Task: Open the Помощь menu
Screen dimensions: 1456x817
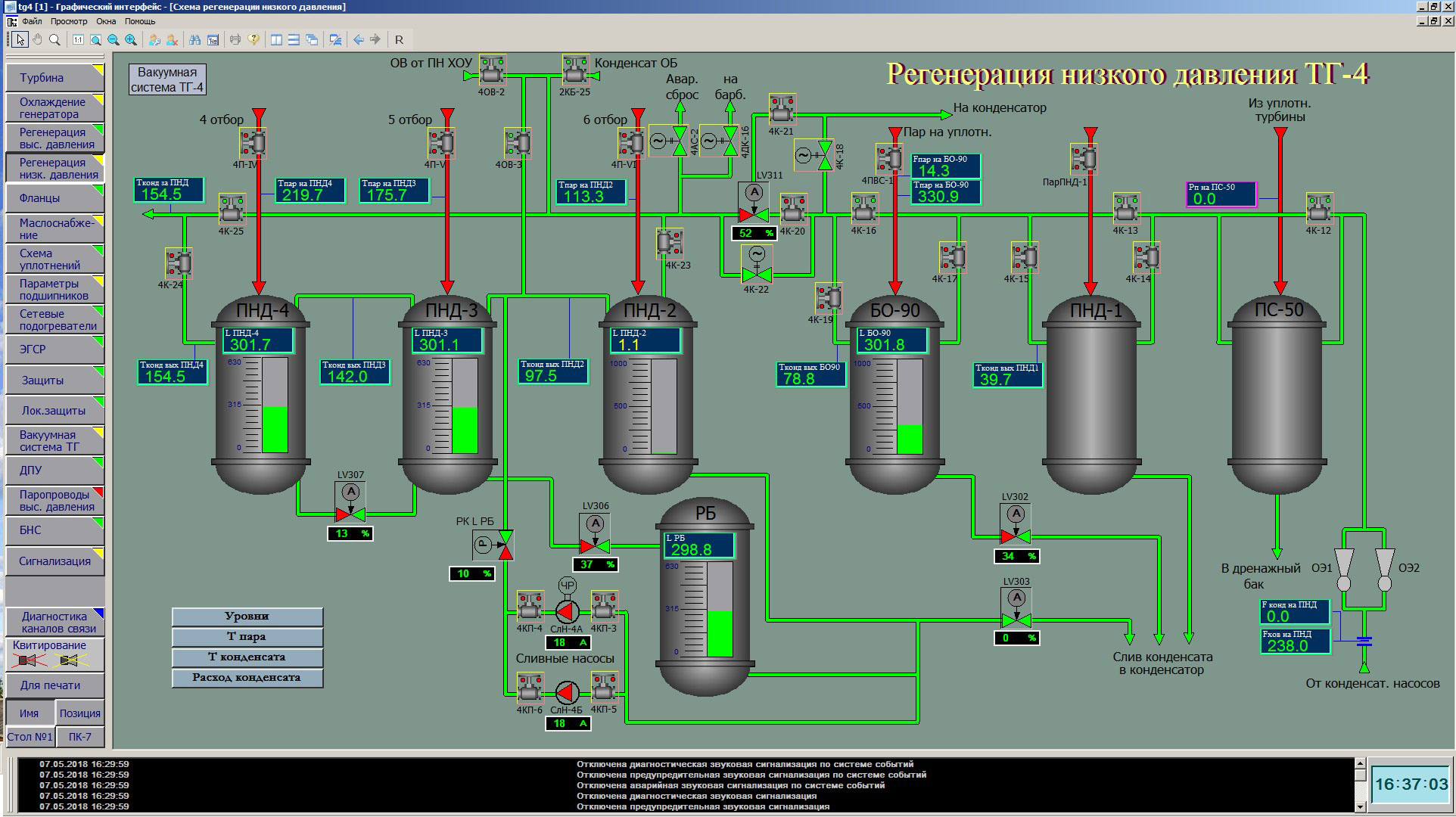Action: [x=140, y=22]
